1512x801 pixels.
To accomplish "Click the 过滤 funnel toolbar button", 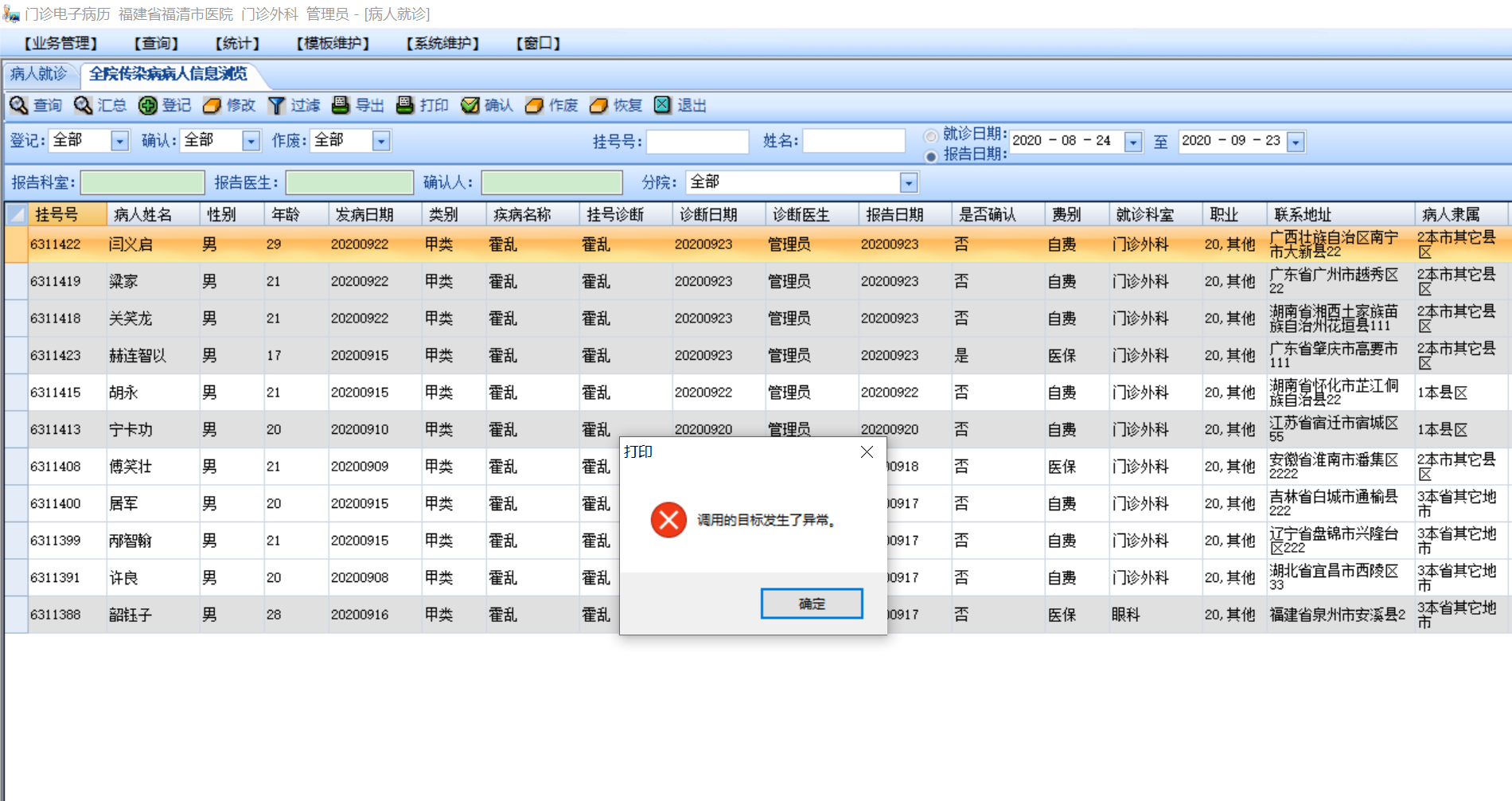I will (294, 105).
